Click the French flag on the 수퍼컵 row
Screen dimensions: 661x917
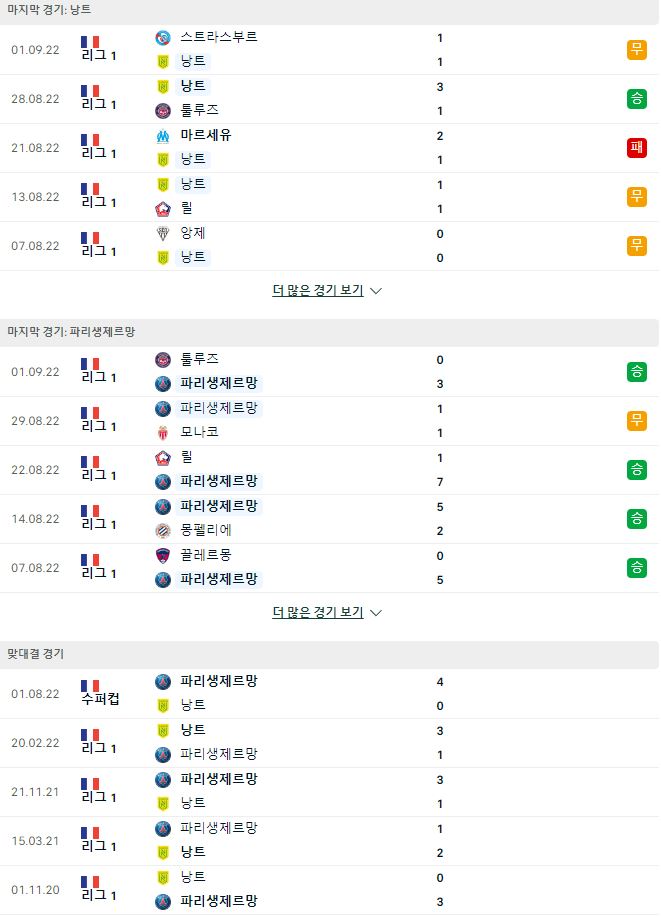point(90,685)
